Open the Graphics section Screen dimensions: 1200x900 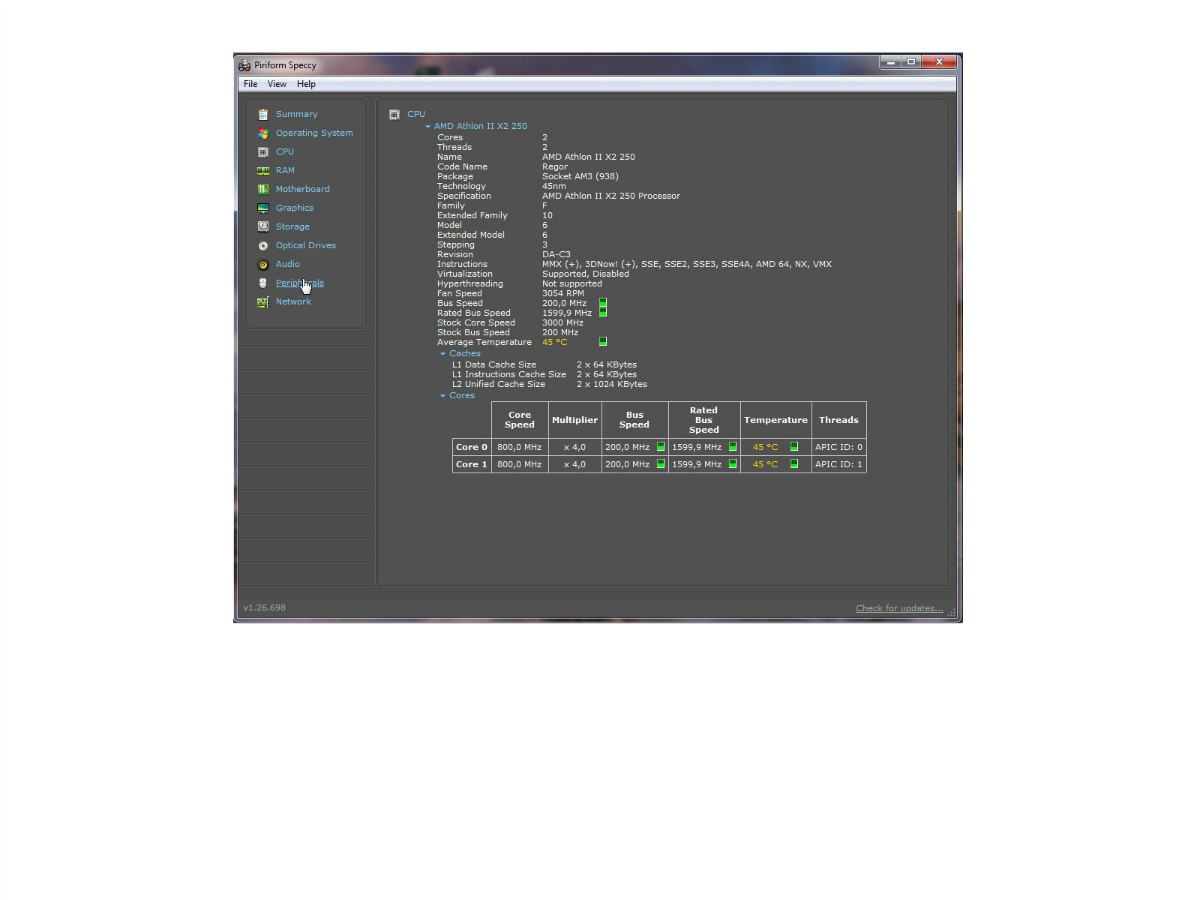click(x=294, y=208)
